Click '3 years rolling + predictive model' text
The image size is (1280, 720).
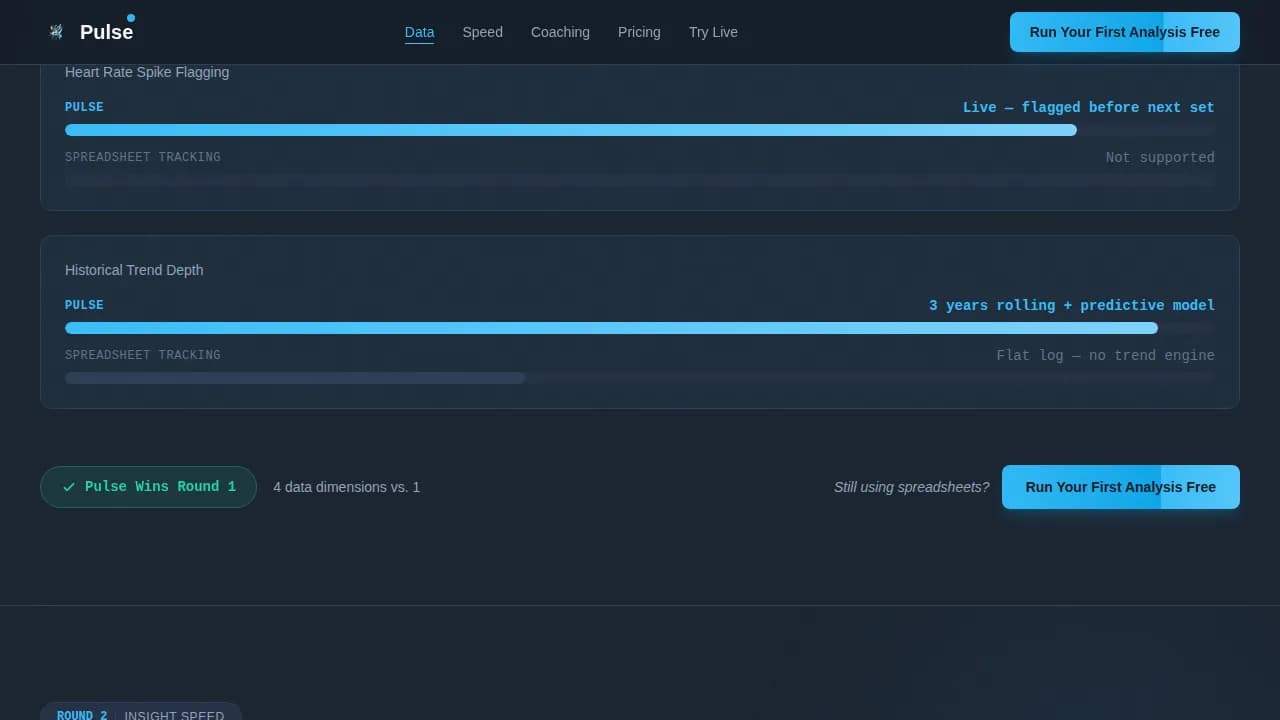[1072, 305]
